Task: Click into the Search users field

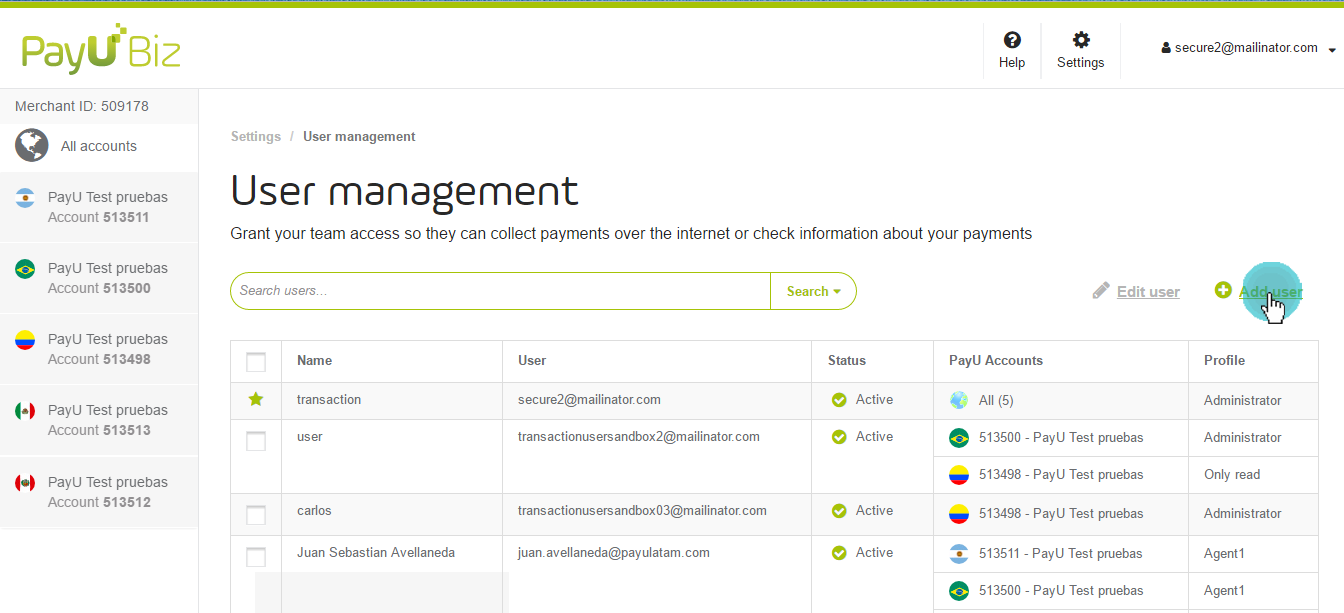Action: [x=500, y=291]
